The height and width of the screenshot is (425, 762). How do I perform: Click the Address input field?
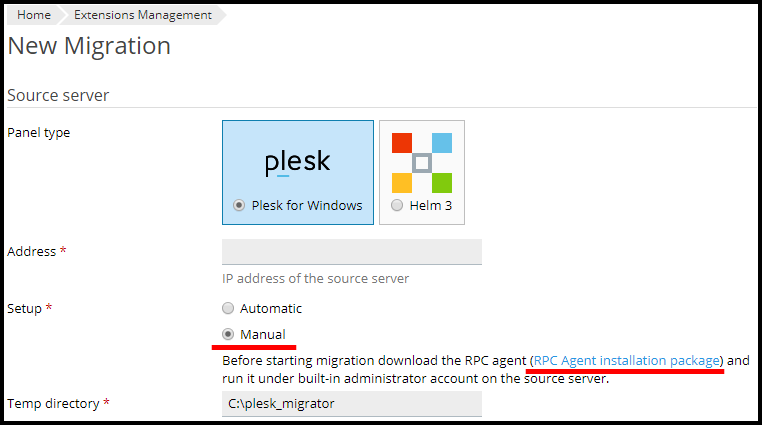pyautogui.click(x=351, y=252)
